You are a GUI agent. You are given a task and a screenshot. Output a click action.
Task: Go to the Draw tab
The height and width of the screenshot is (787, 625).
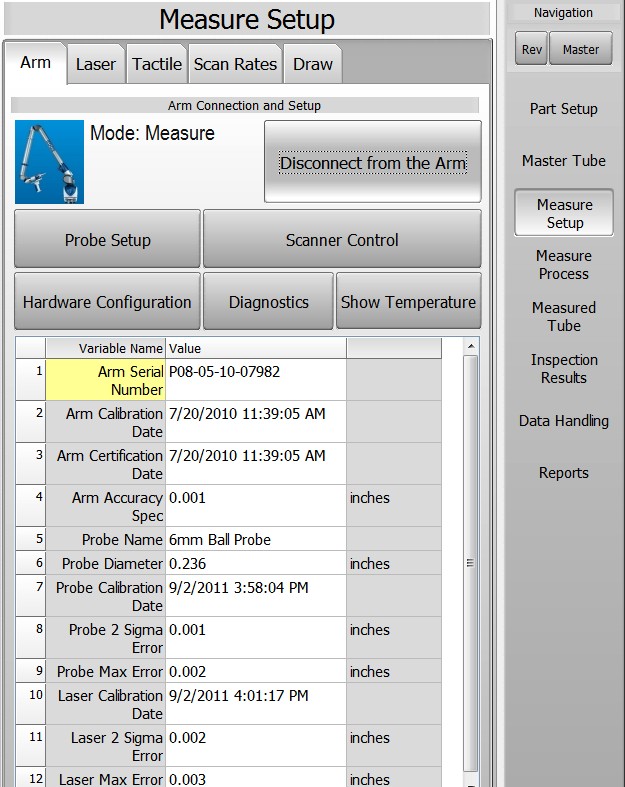click(x=312, y=65)
